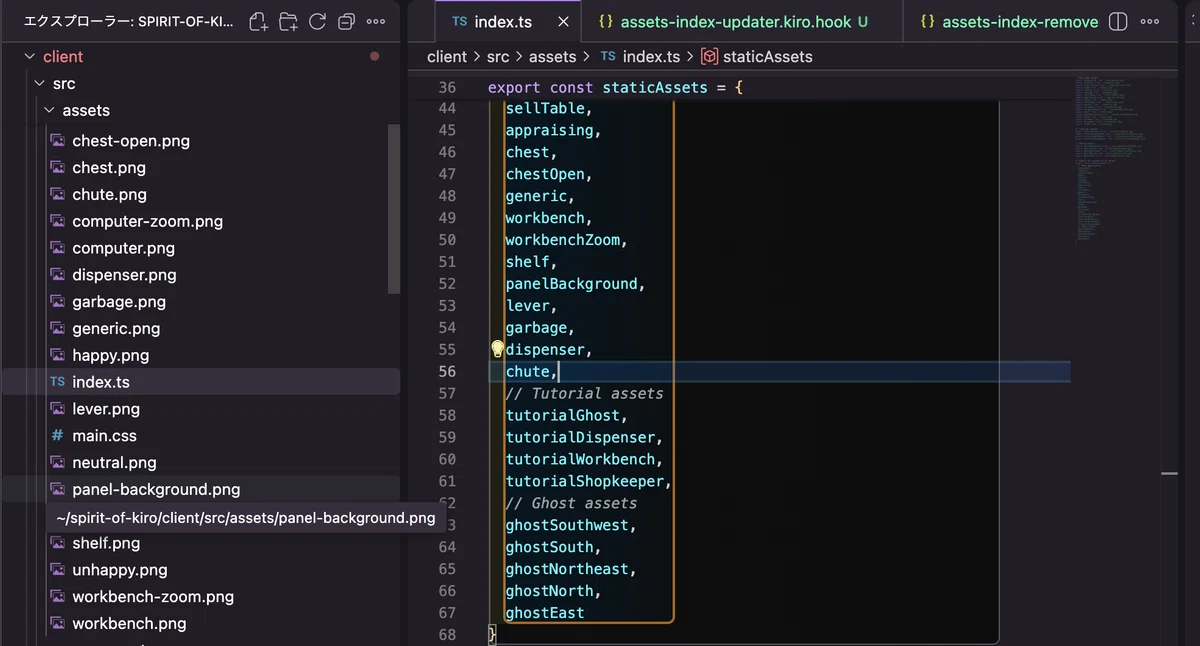
Task: Select computer.png in explorer
Action: point(123,248)
